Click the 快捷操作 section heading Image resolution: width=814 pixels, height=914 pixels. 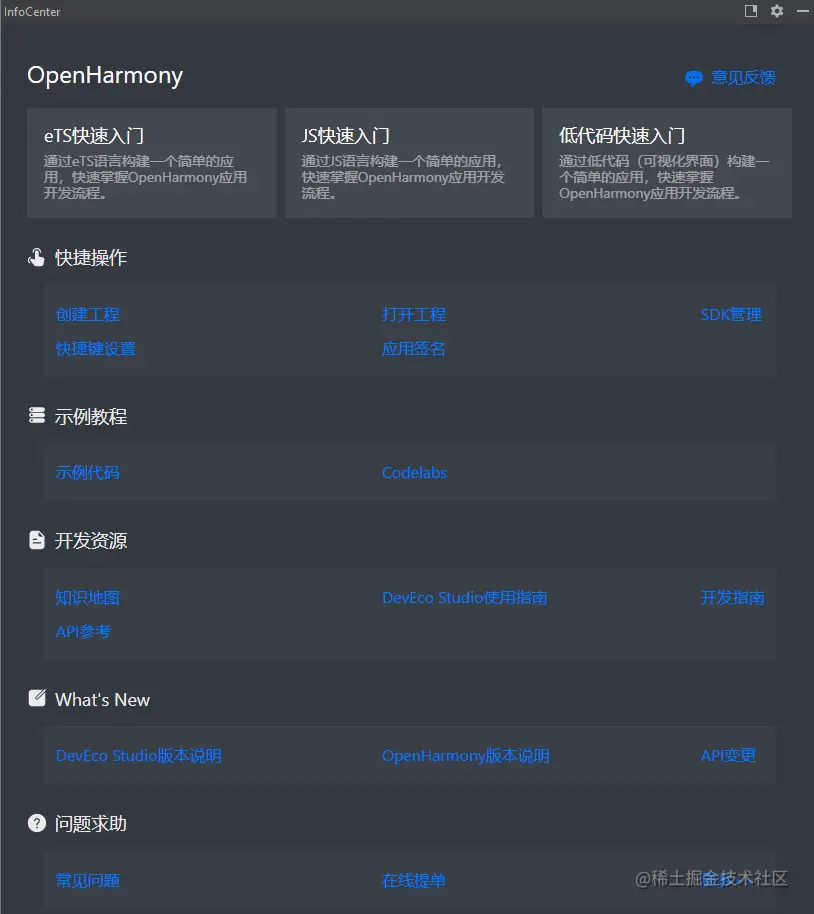(x=91, y=258)
